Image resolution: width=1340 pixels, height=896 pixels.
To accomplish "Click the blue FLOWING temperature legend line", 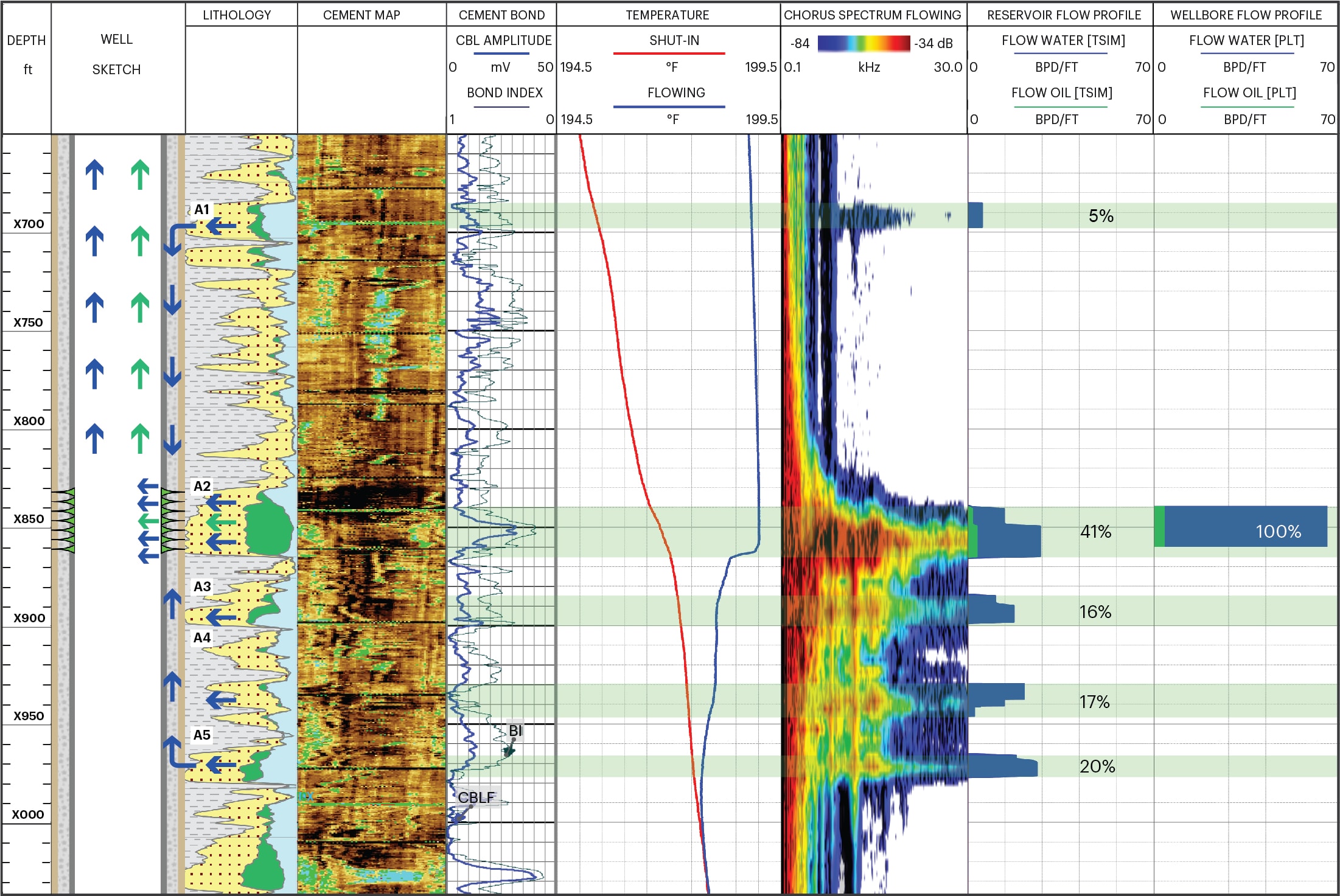I will click(x=668, y=107).
